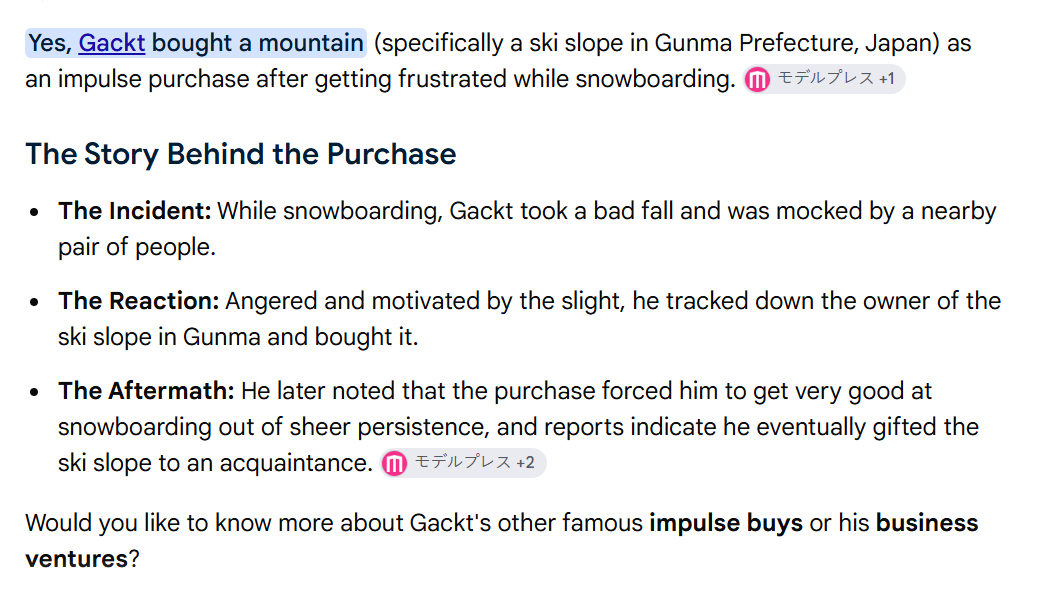Expand the +1 additional sources count

[x=887, y=79]
